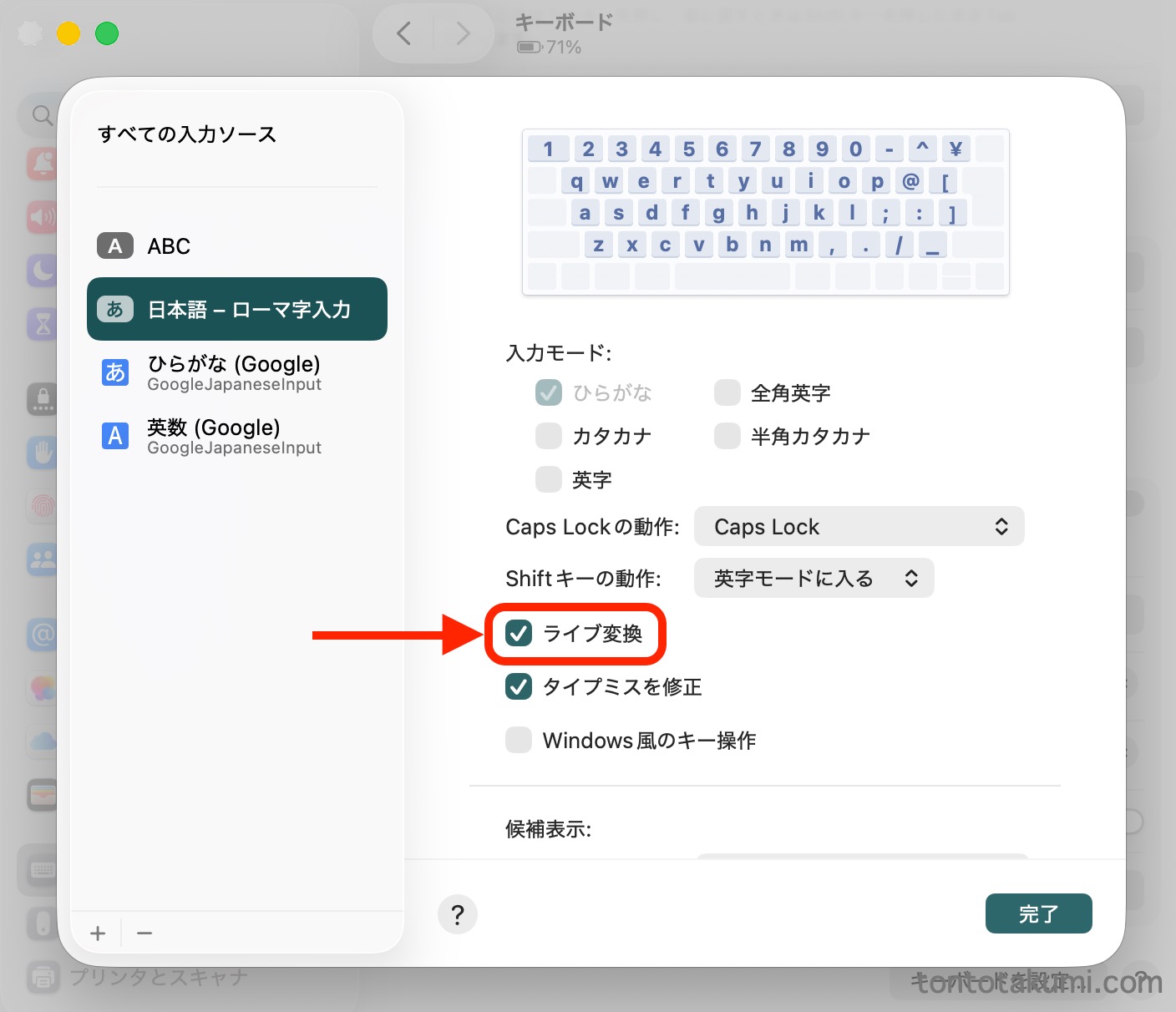Screen dimensions: 1176x1012
Task: Select 日本語 – ローマ字入力 in source list
Action: pyautogui.click(x=237, y=310)
